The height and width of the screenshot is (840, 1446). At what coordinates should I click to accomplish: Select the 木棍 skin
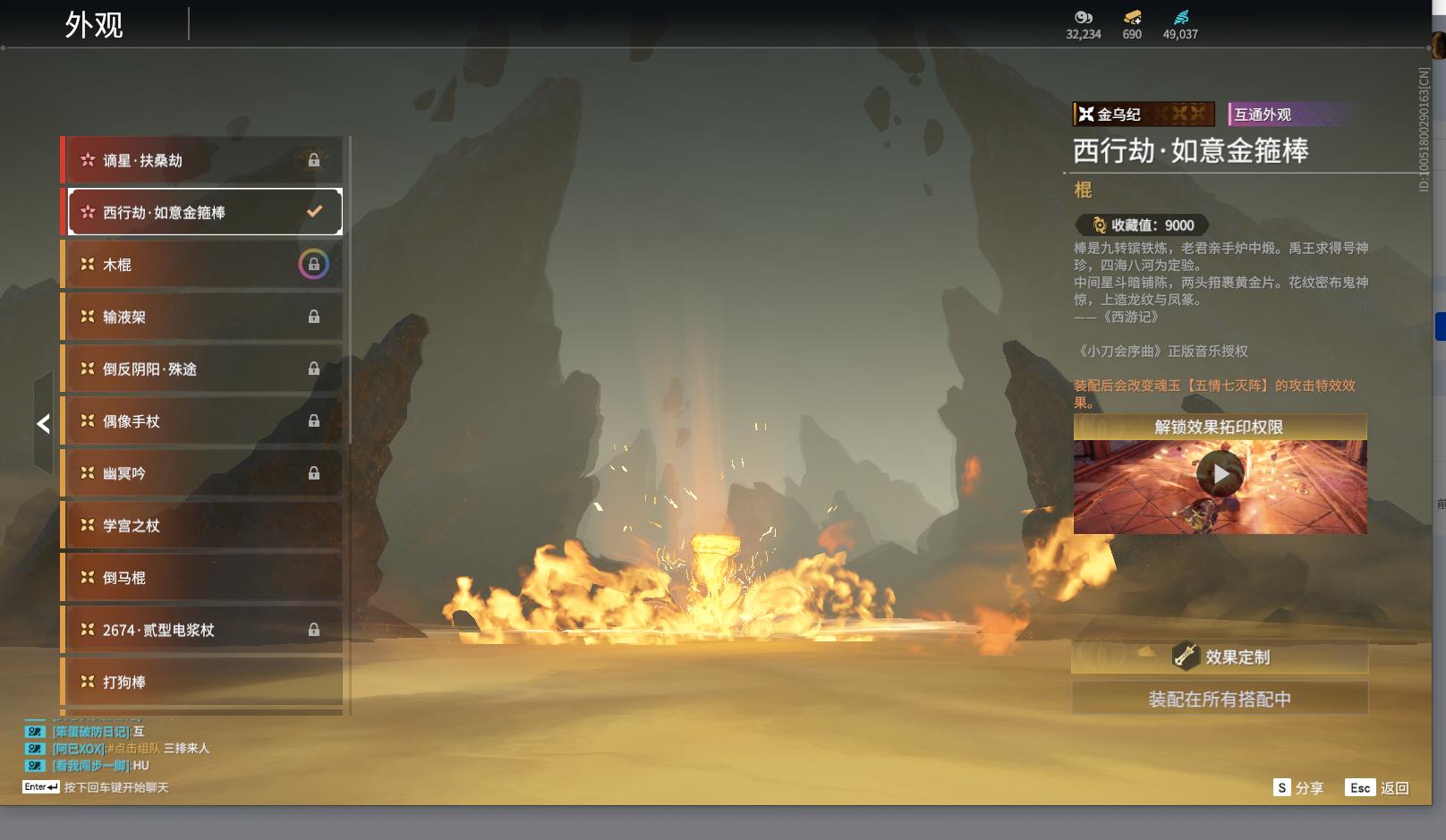click(x=201, y=264)
